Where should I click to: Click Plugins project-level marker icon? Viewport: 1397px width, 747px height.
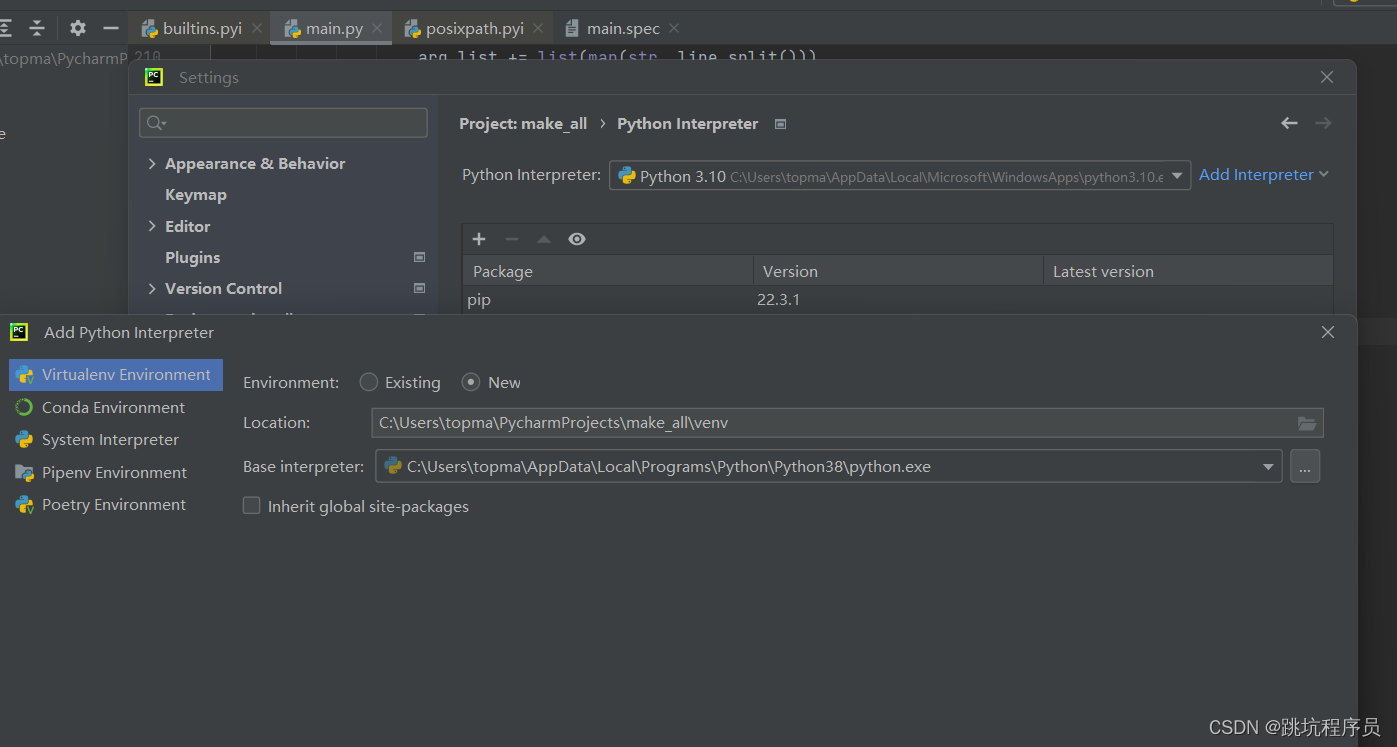pos(420,258)
